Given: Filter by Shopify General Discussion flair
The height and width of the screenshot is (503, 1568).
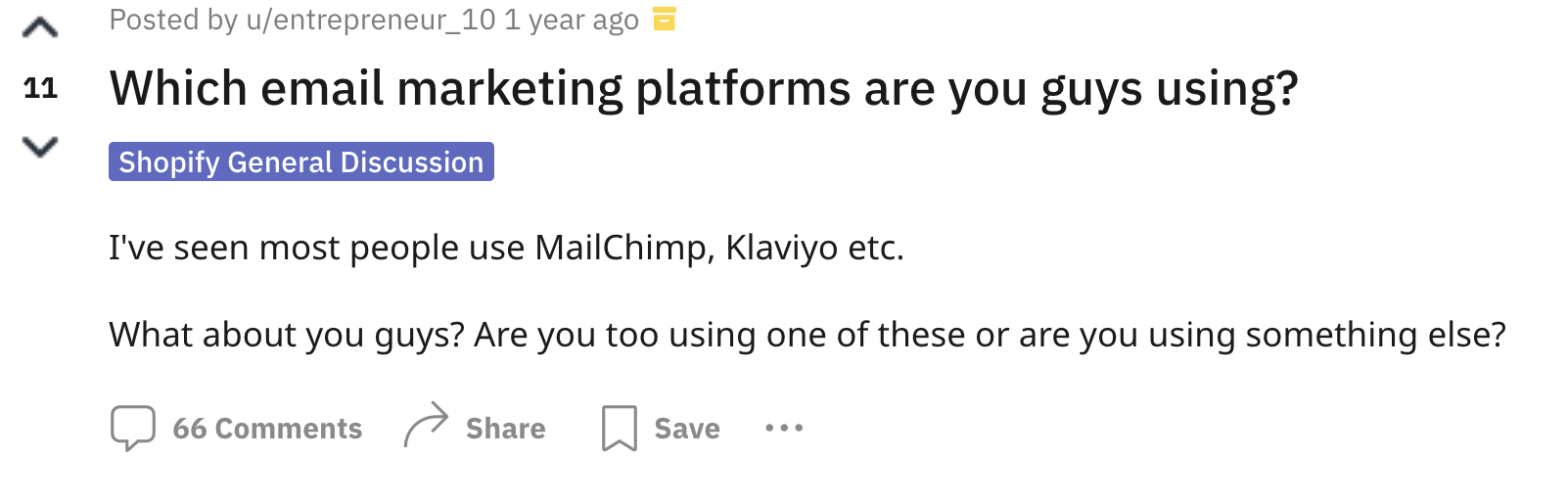Looking at the screenshot, I should pyautogui.click(x=300, y=161).
